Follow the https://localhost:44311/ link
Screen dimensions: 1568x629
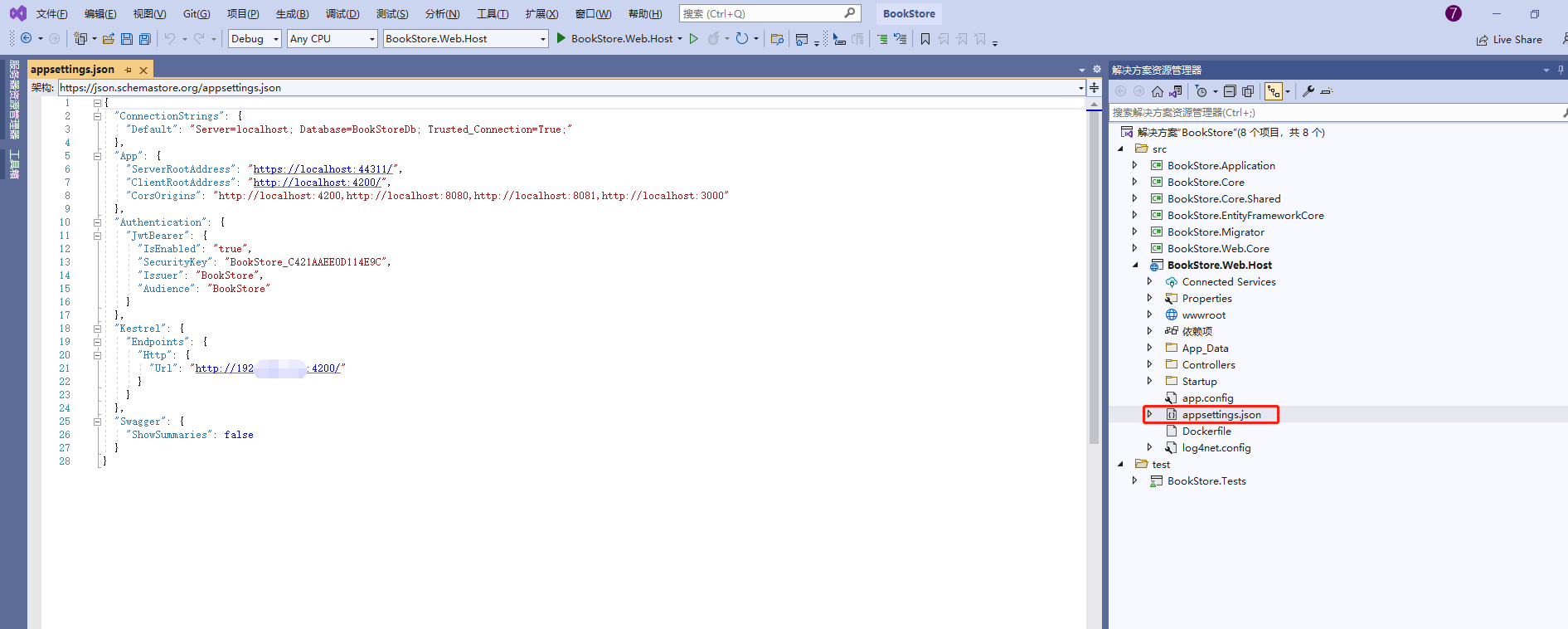[x=323, y=169]
